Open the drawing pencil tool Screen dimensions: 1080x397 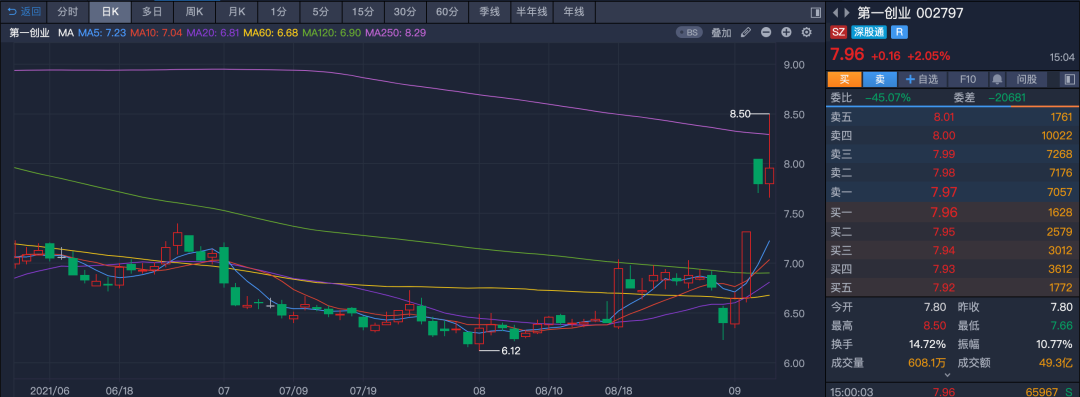[745, 32]
